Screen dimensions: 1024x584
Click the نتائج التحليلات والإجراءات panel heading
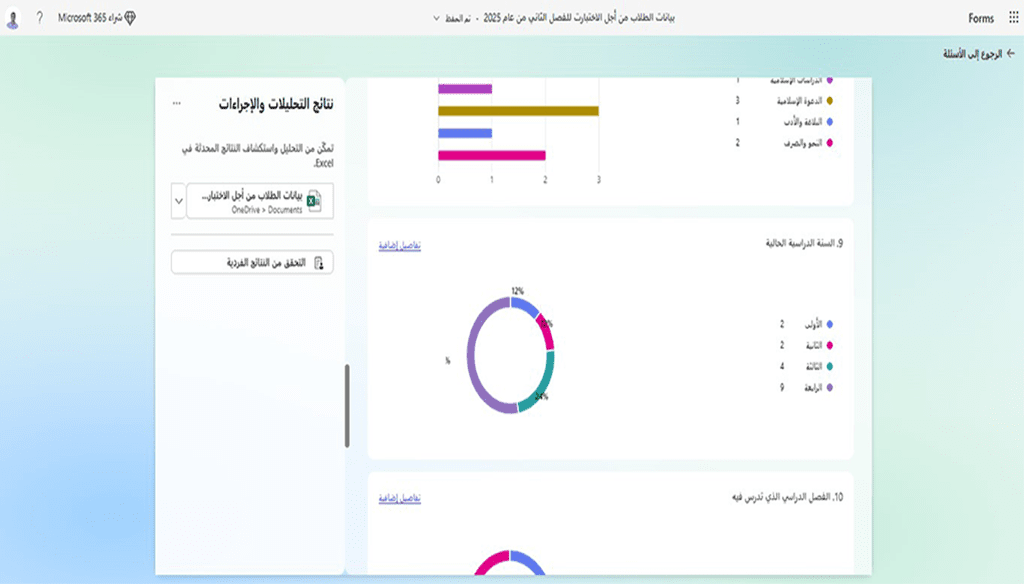tap(276, 104)
